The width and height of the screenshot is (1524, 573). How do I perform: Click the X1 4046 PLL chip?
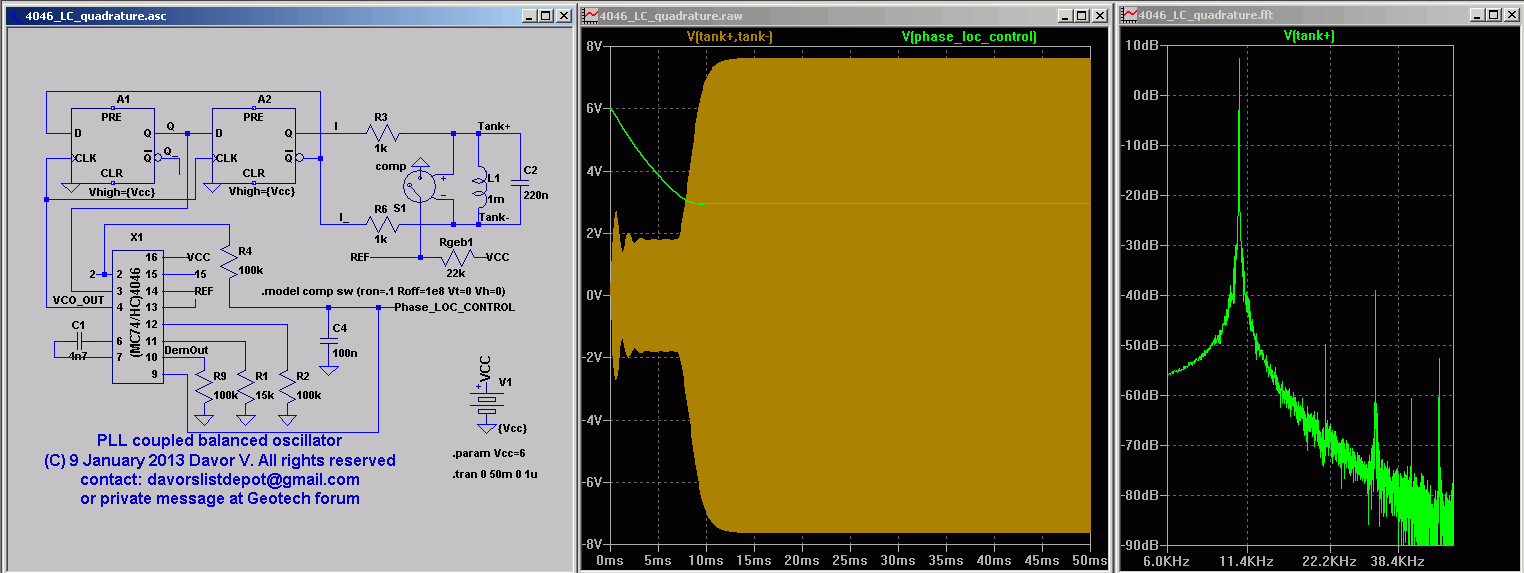[x=137, y=316]
